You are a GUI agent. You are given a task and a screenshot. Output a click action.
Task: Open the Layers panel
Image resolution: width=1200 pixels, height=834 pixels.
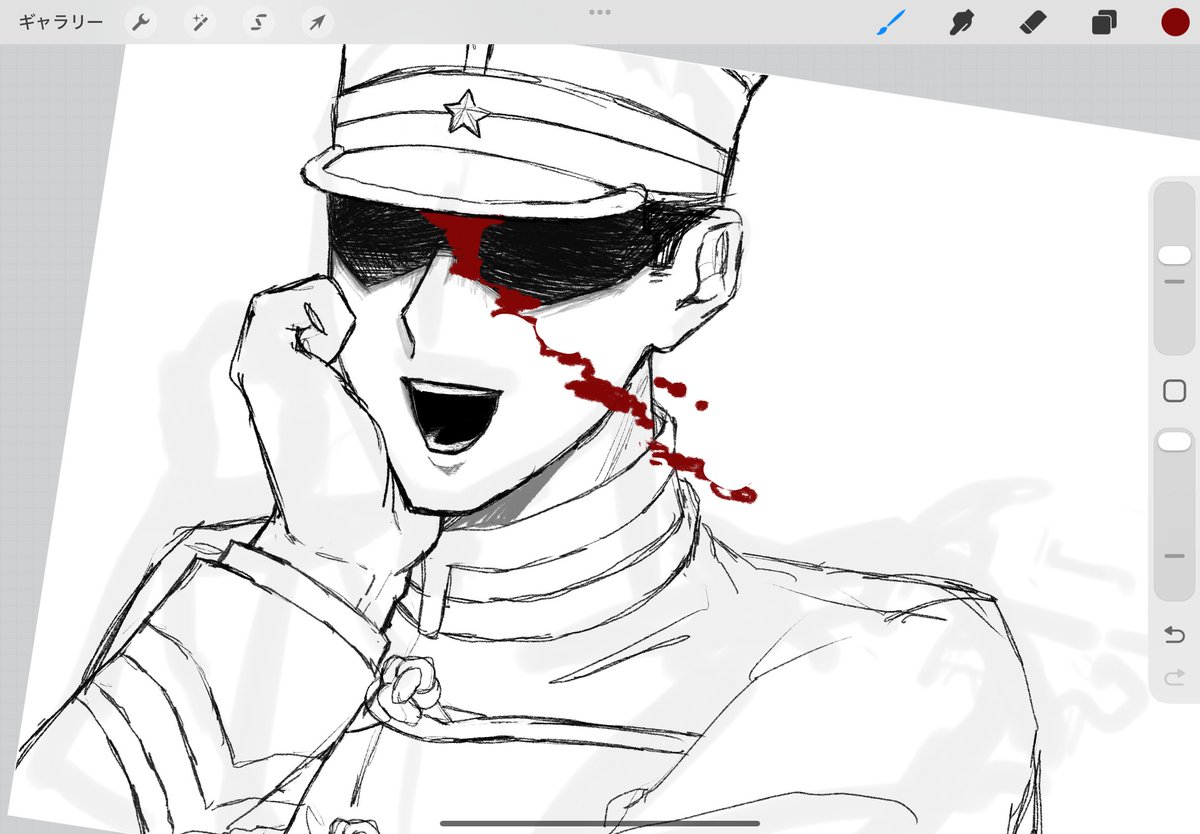pyautogui.click(x=1104, y=22)
